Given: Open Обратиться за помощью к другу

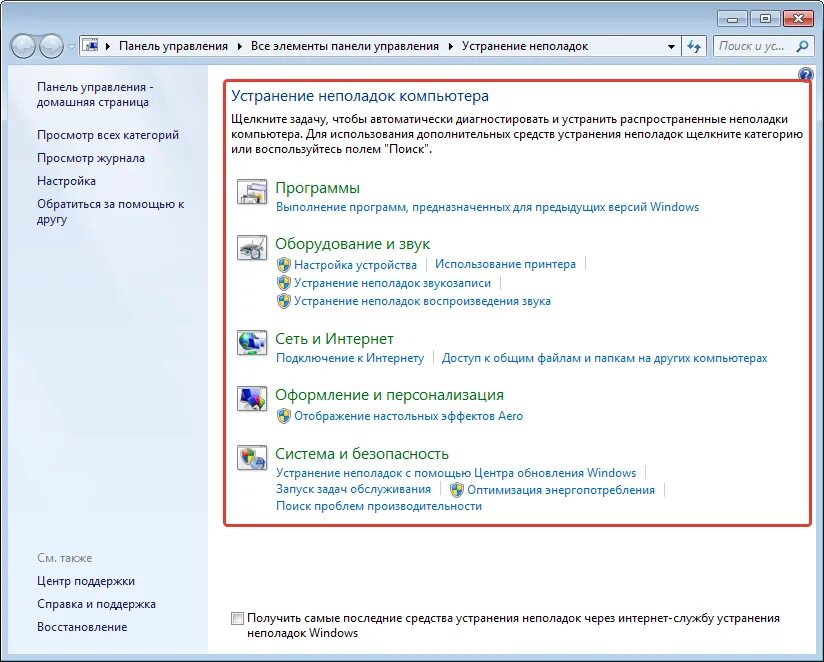Looking at the screenshot, I should click(110, 211).
